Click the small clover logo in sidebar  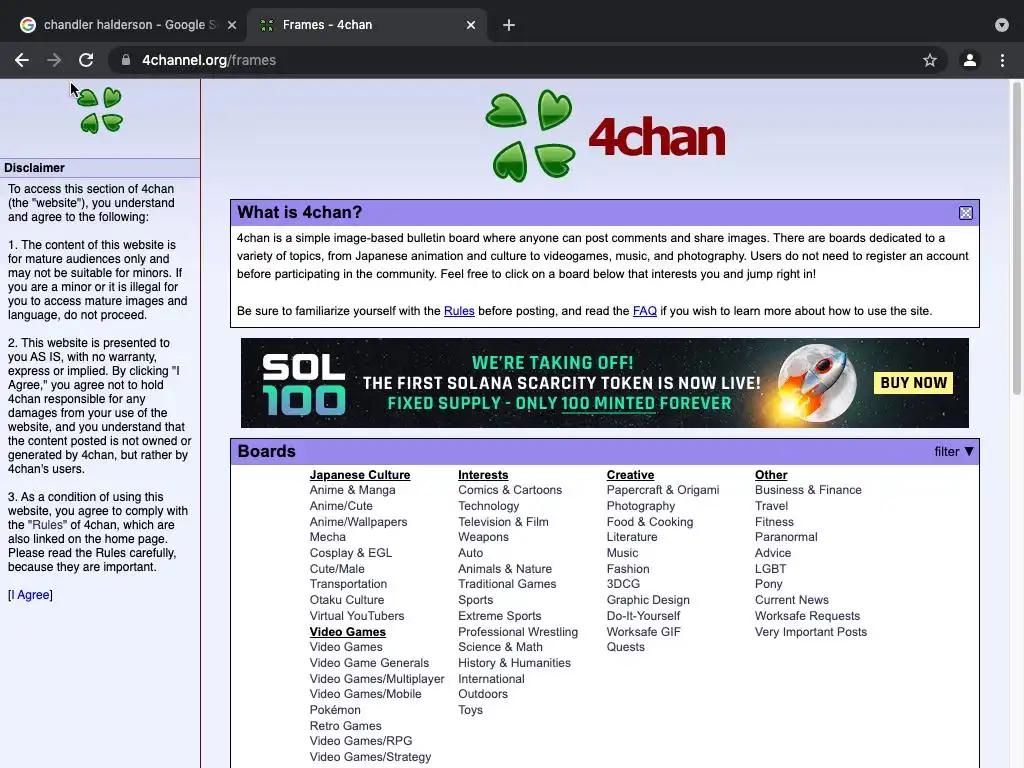click(100, 110)
